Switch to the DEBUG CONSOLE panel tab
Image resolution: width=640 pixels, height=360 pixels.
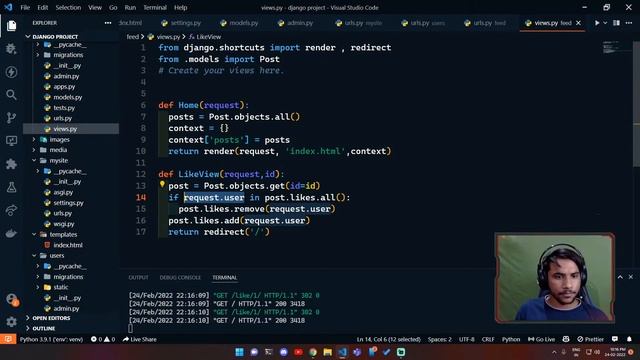[x=180, y=277]
